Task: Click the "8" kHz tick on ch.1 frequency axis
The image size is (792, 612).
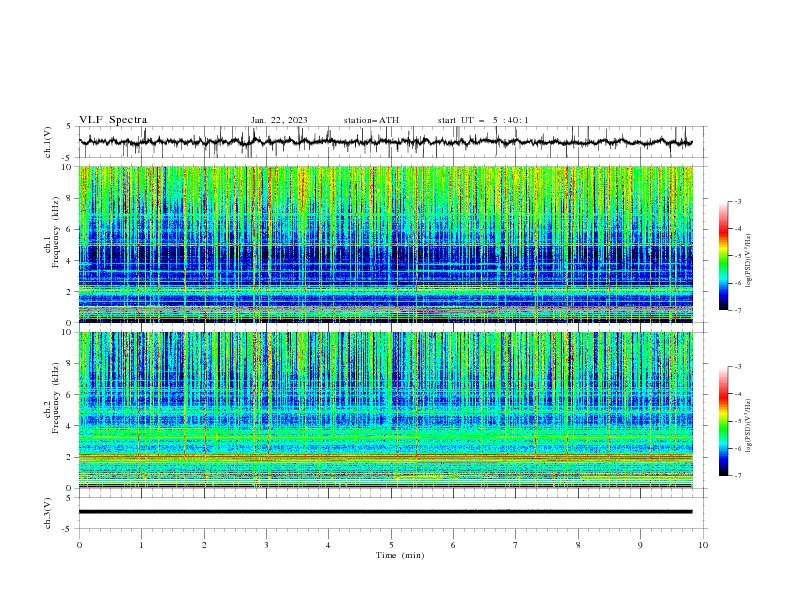Action: (x=70, y=198)
